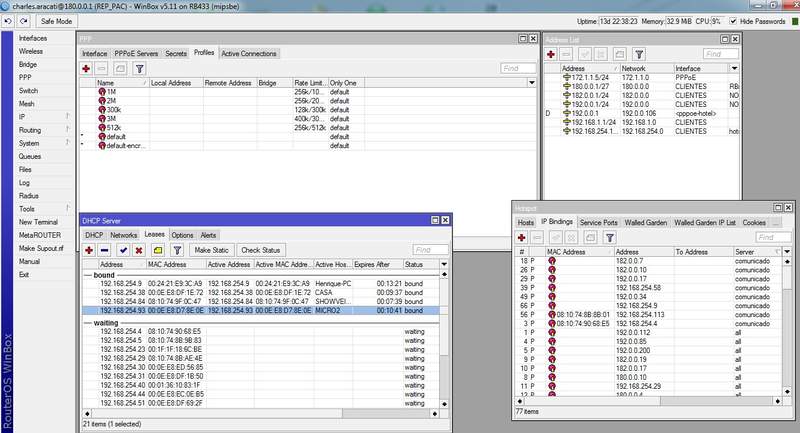Open filter funnel in Hotspot window

pos(610,238)
